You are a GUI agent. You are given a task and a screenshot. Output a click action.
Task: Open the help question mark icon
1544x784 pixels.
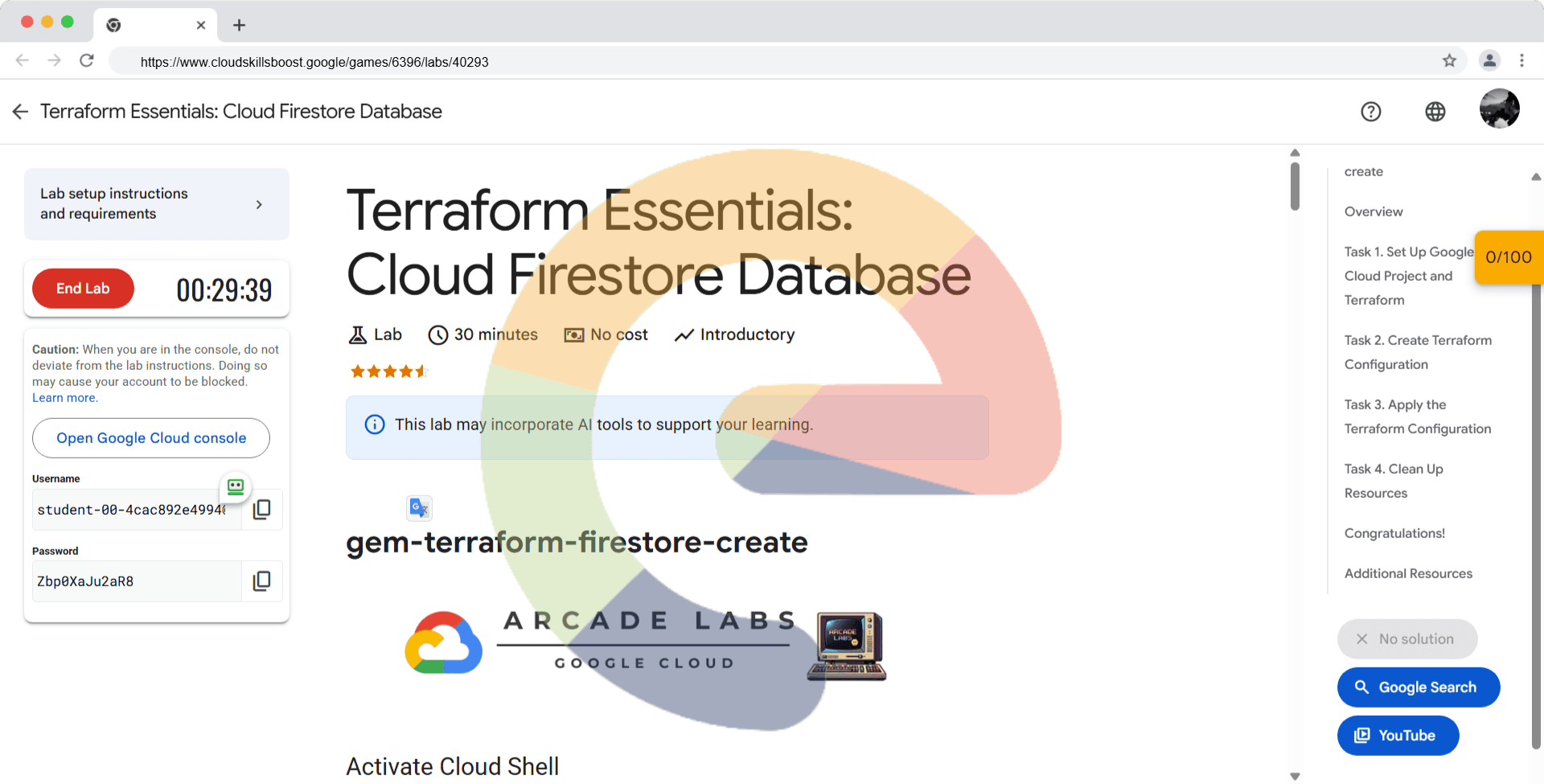[x=1371, y=112]
